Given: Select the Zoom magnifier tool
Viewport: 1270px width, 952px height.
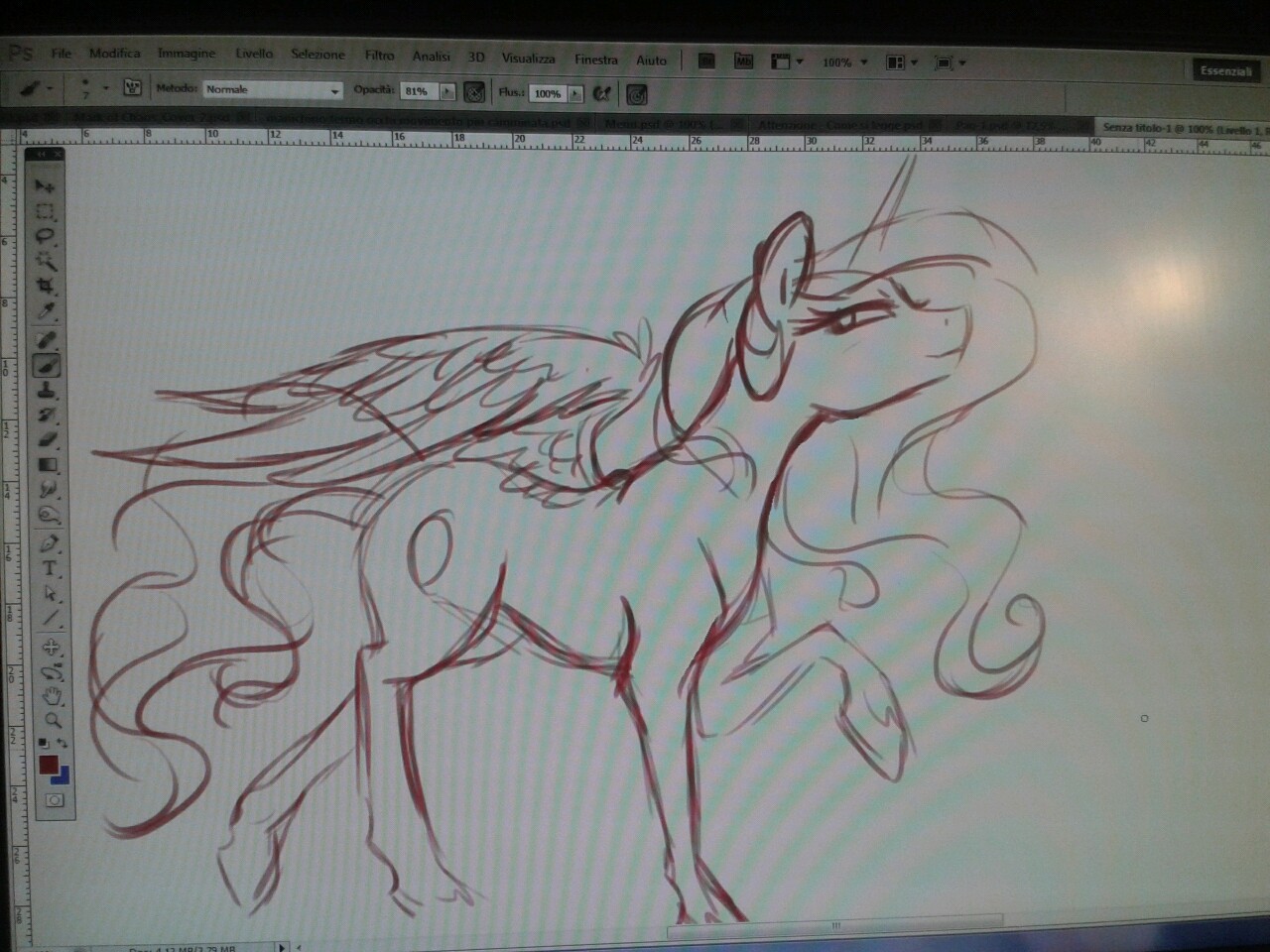Looking at the screenshot, I should pyautogui.click(x=53, y=721).
